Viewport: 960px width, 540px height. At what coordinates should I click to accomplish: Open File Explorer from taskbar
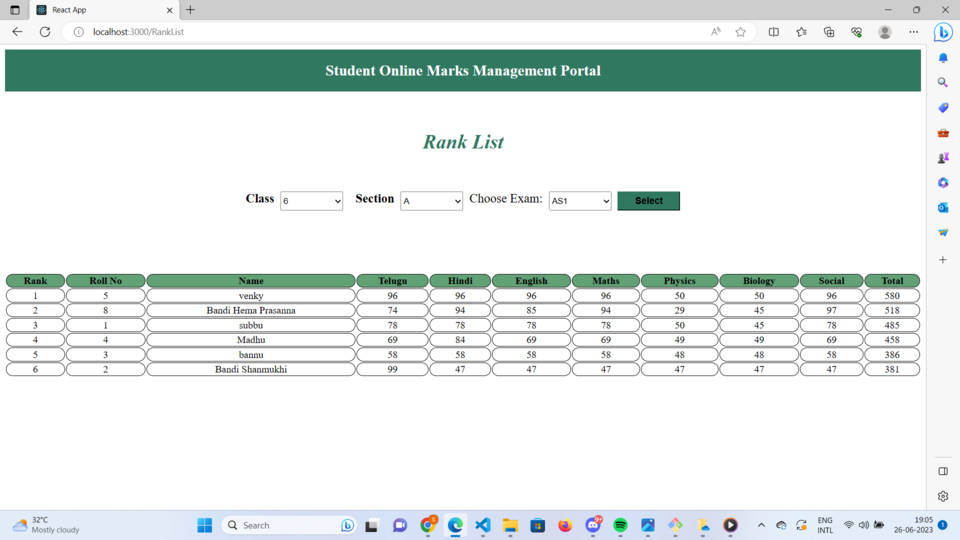[510, 525]
